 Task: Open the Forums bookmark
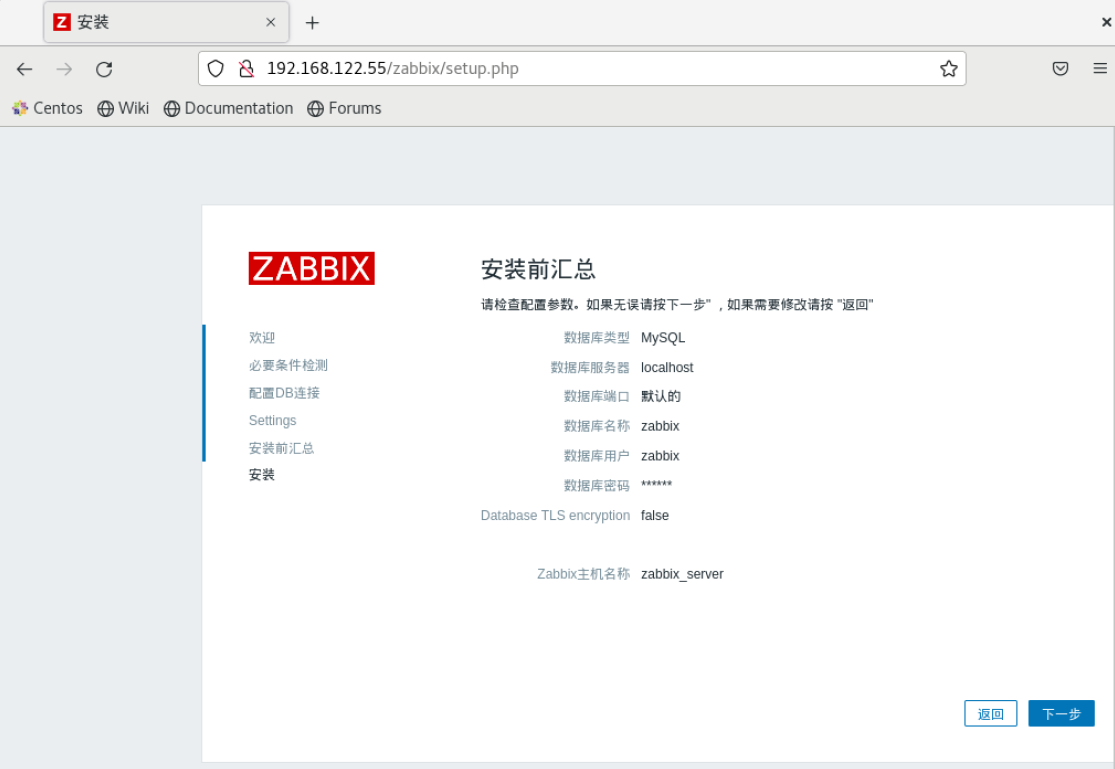click(344, 108)
